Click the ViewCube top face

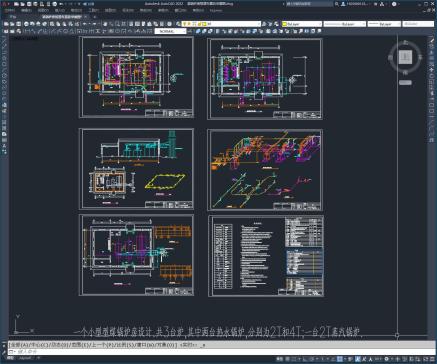point(405,57)
